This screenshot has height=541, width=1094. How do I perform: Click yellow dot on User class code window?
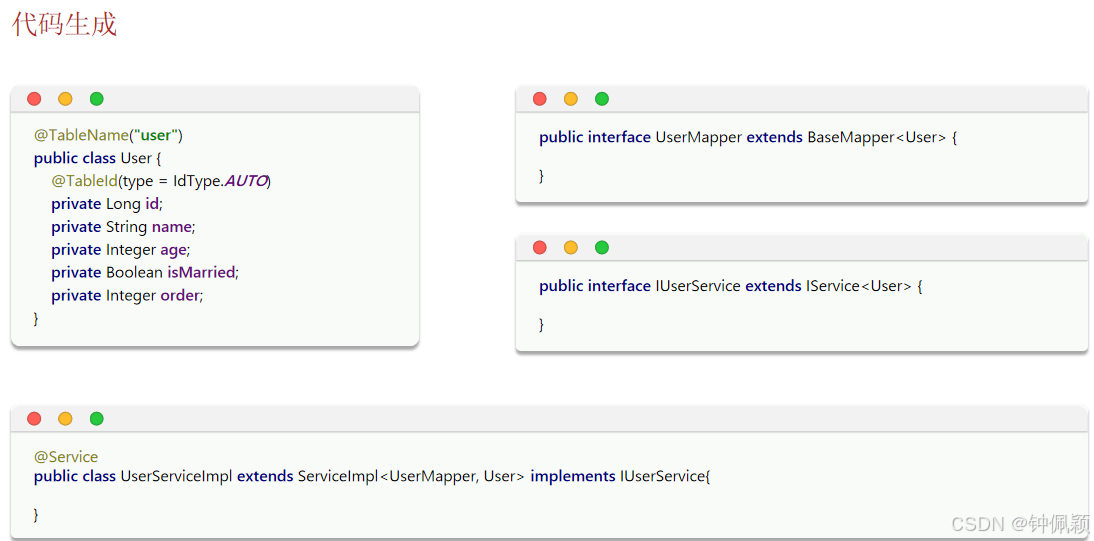(65, 99)
